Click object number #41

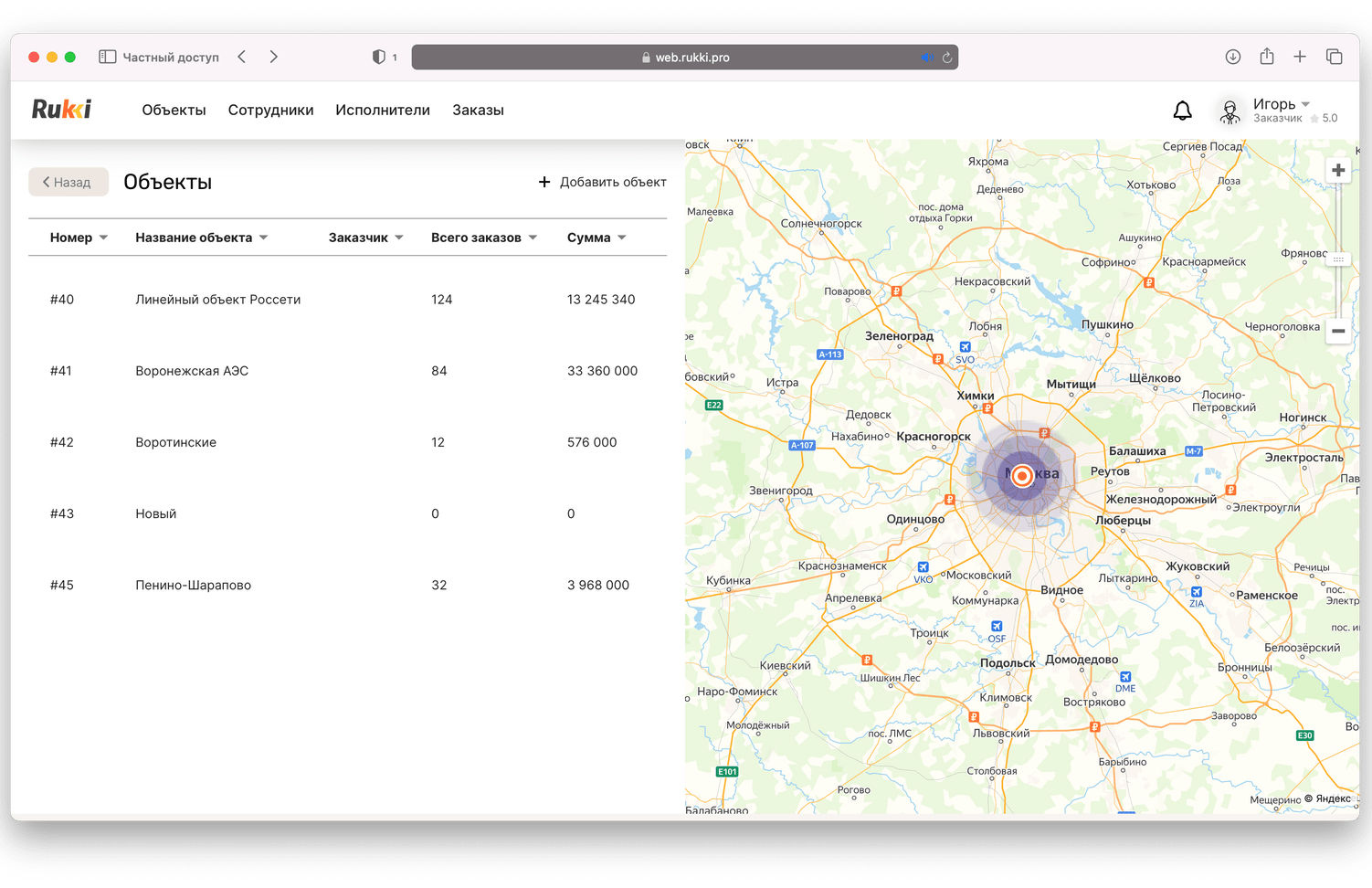[61, 371]
